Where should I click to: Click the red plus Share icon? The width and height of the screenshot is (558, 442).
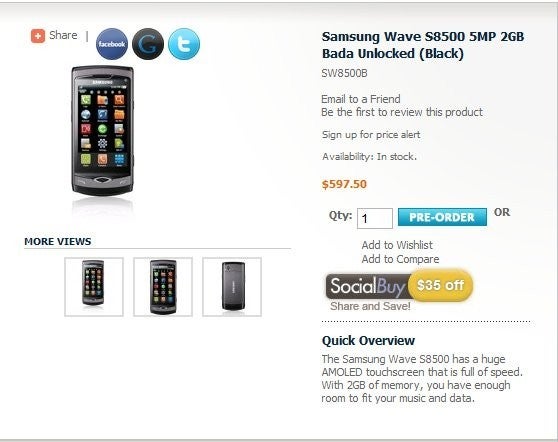pyautogui.click(x=38, y=36)
